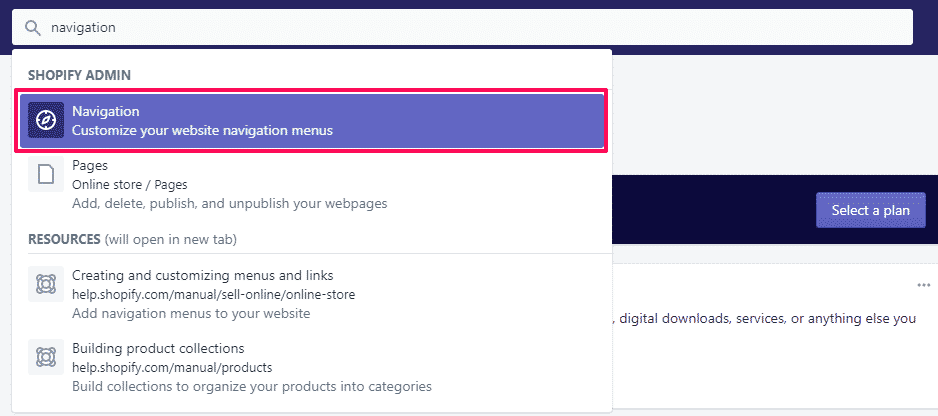The image size is (938, 416).
Task: Click the Navigation compass icon
Action: pos(45,121)
